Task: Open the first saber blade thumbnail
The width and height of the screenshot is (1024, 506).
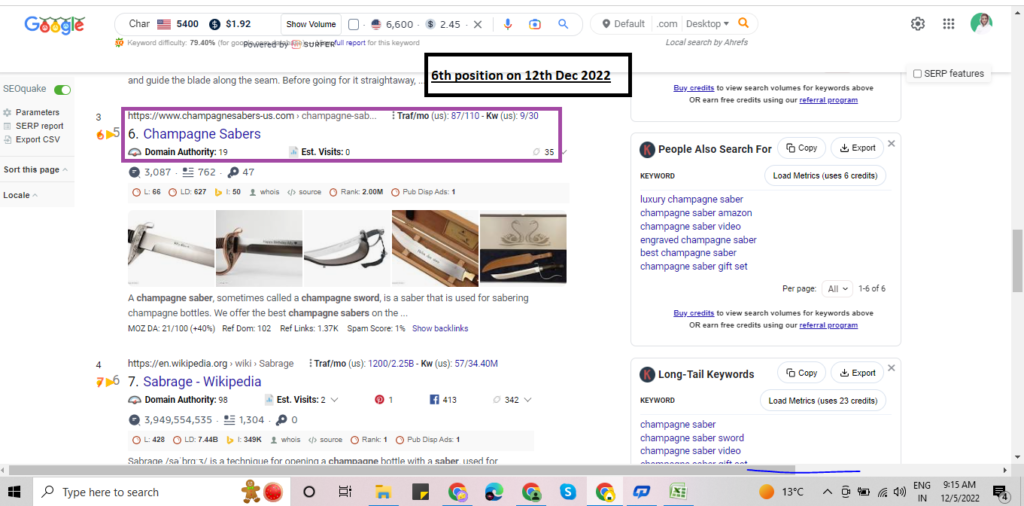Action: (x=170, y=248)
